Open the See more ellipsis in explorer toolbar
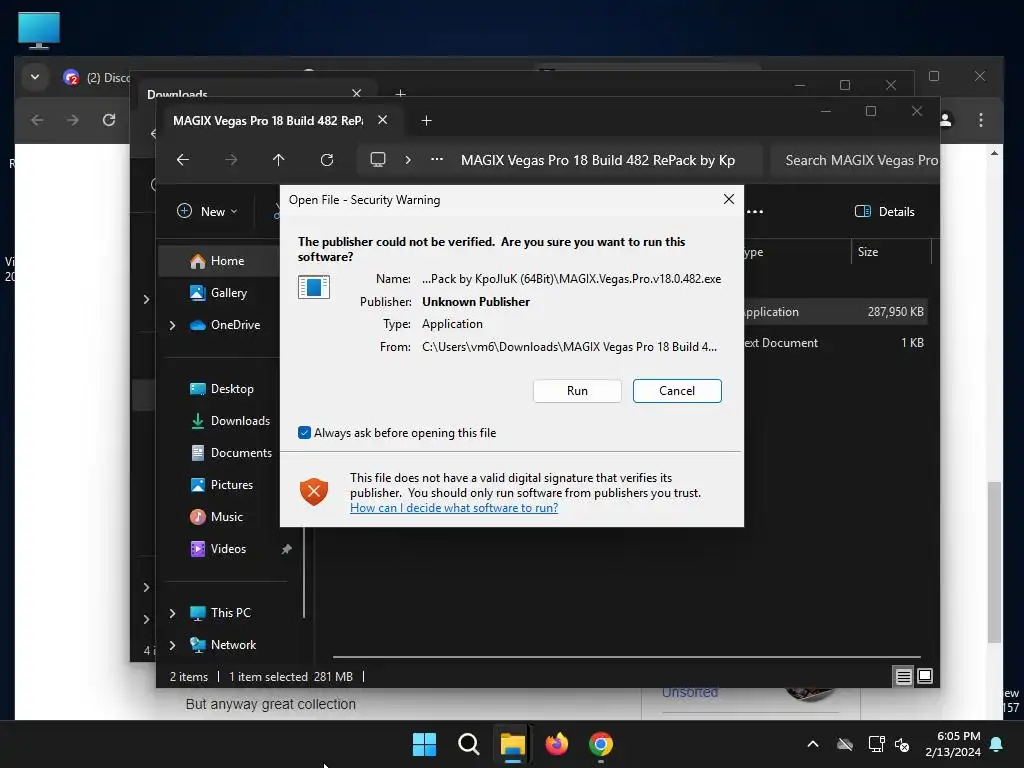This screenshot has width=1024, height=768. pos(755,211)
